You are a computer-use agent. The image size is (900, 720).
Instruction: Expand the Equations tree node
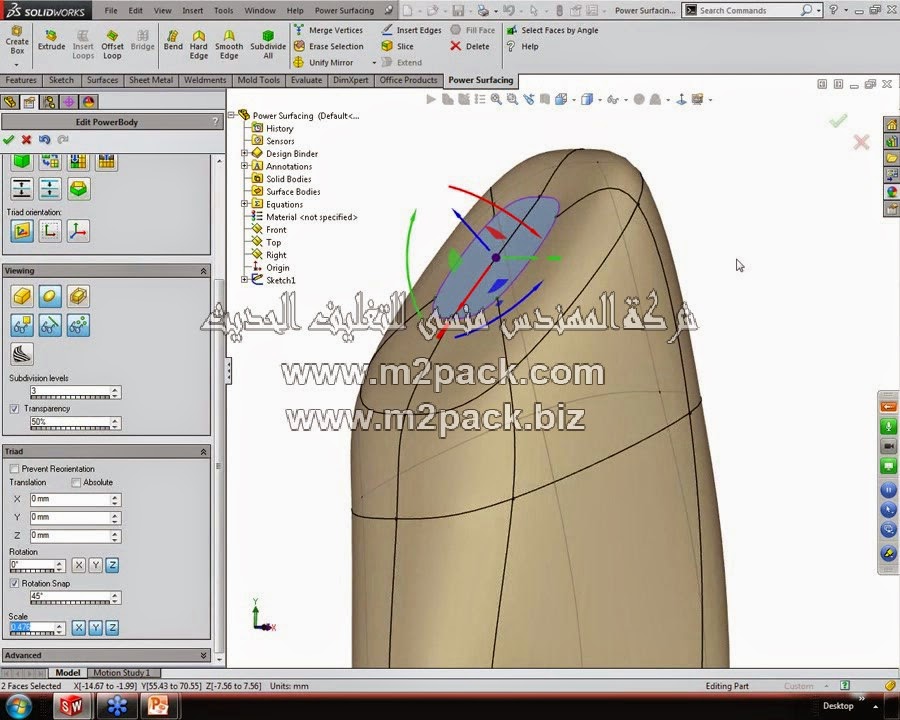245,204
